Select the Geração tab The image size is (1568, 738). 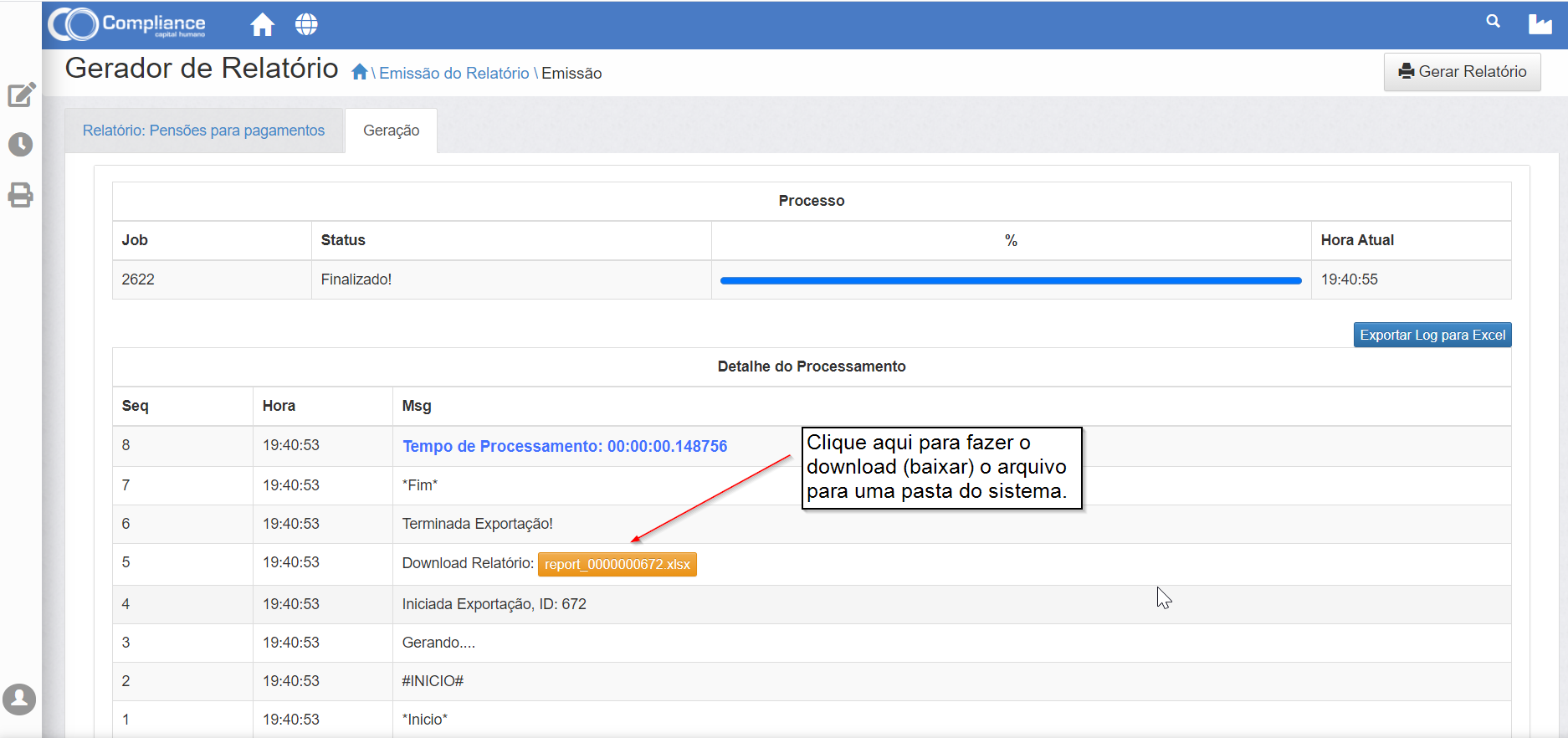point(391,131)
